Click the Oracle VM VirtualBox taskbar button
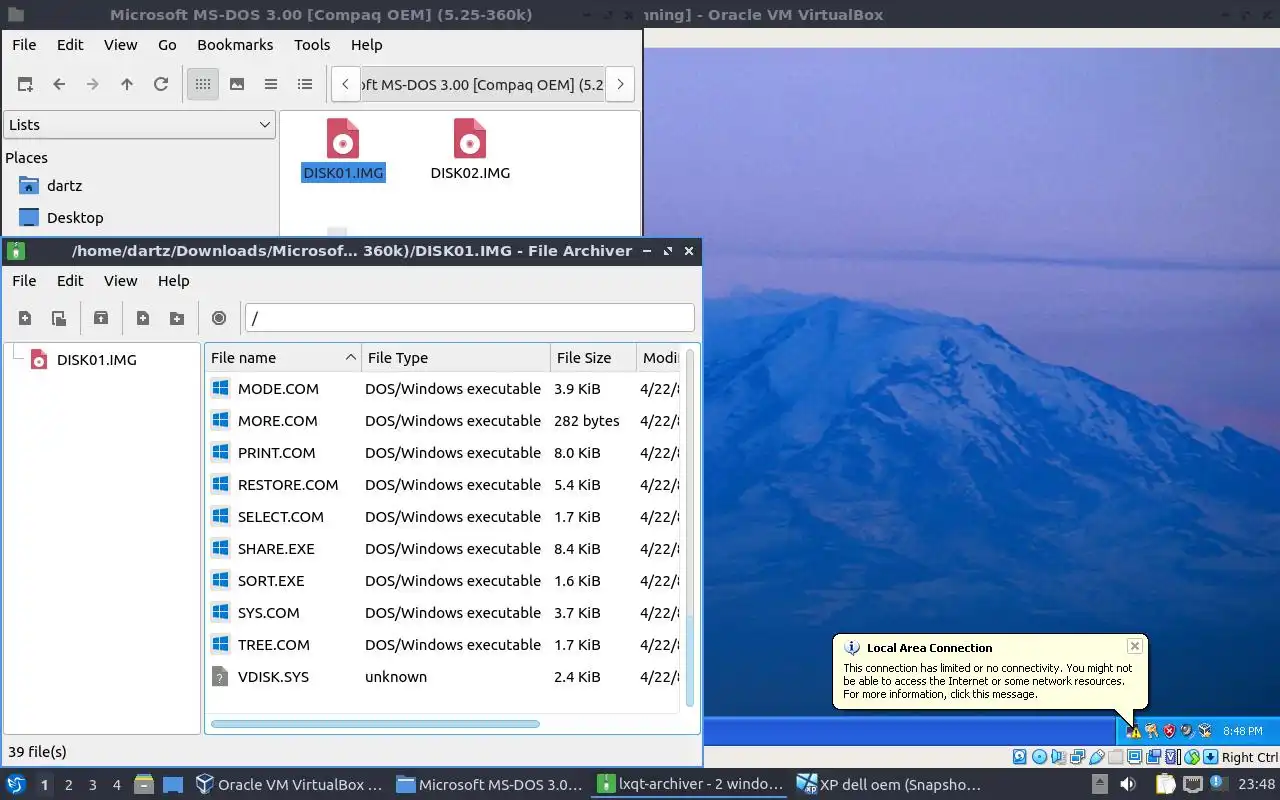This screenshot has height=800, width=1280. pyautogui.click(x=290, y=785)
